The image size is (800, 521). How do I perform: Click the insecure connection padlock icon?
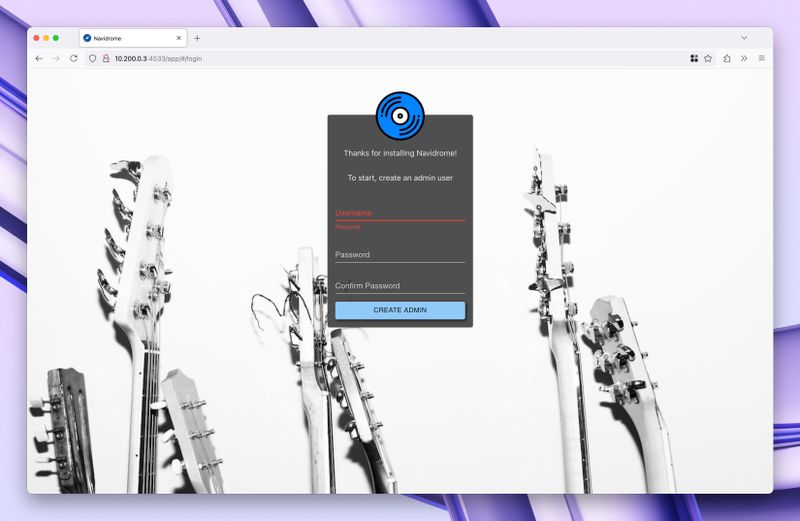(x=105, y=58)
